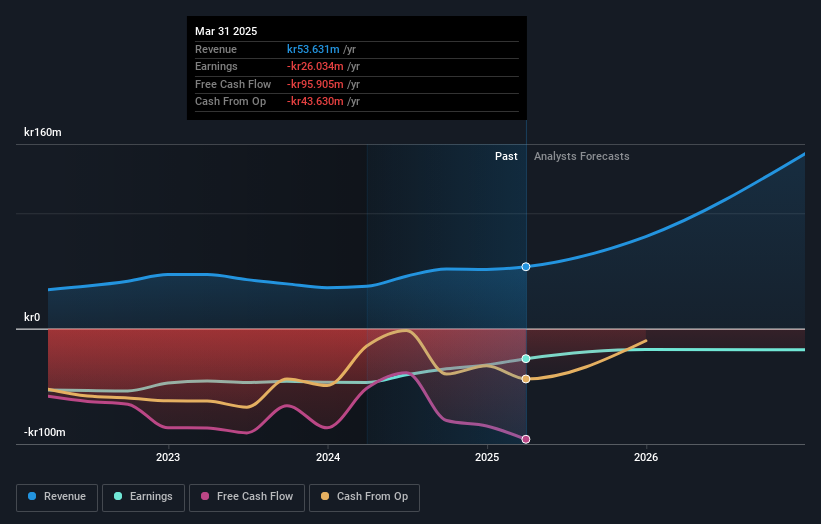Image resolution: width=821 pixels, height=524 pixels.
Task: Select the Cash From Op data point marker
Action: pyautogui.click(x=526, y=379)
